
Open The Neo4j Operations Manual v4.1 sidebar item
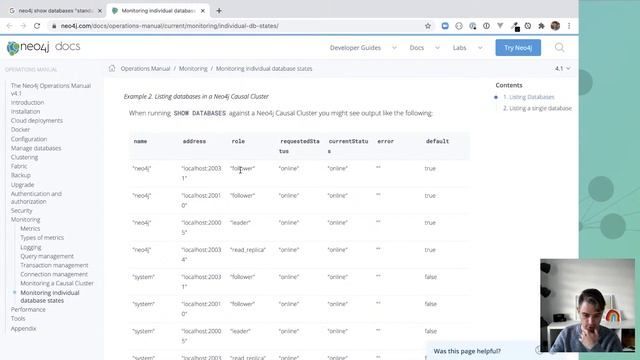(51, 89)
